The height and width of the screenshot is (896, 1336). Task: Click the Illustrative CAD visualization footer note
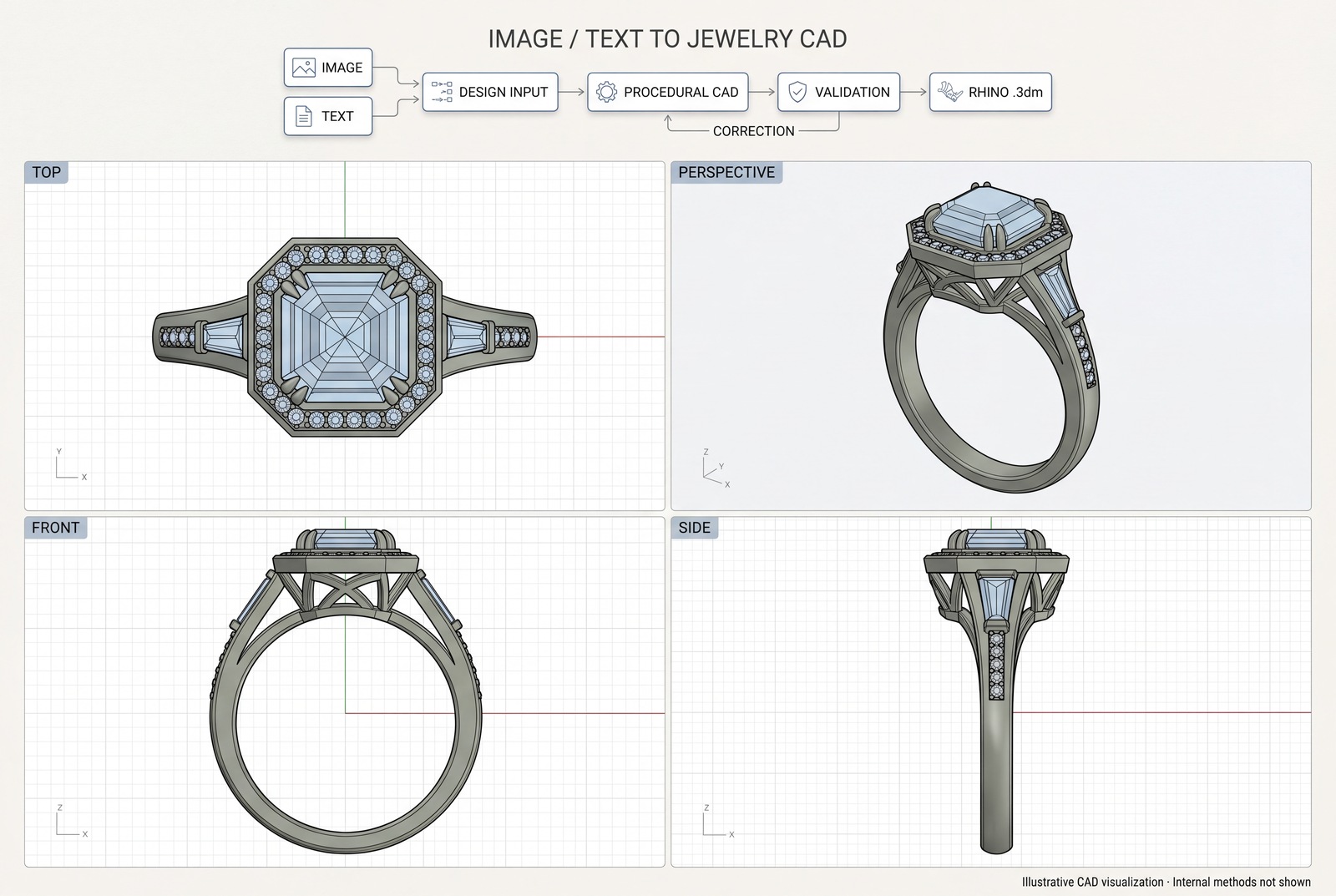pyautogui.click(x=1166, y=882)
